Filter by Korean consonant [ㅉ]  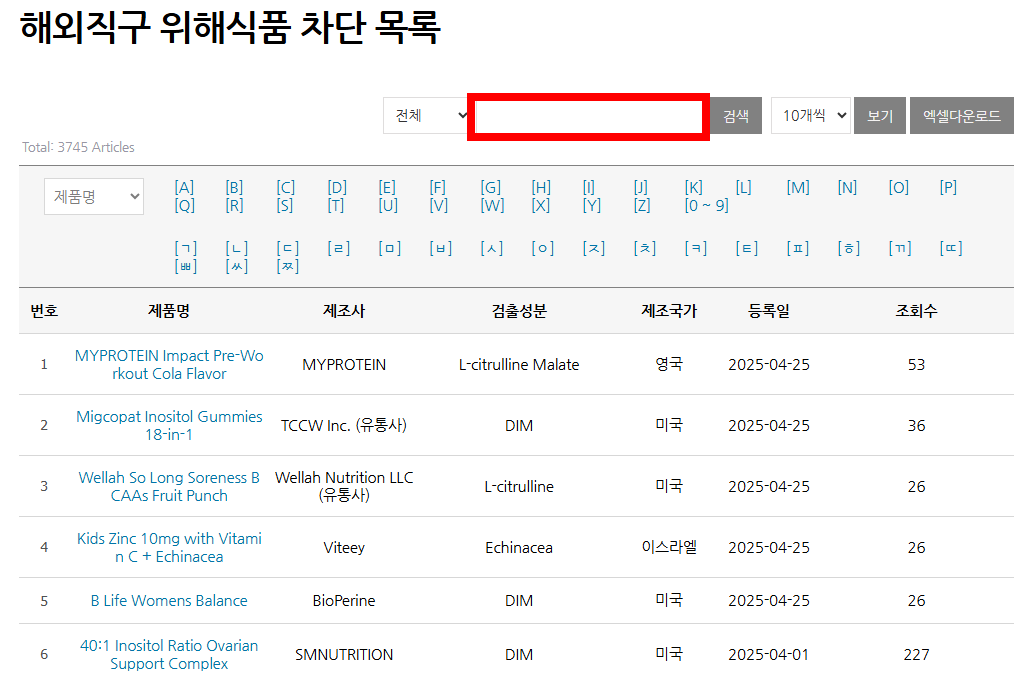pyautogui.click(x=287, y=266)
